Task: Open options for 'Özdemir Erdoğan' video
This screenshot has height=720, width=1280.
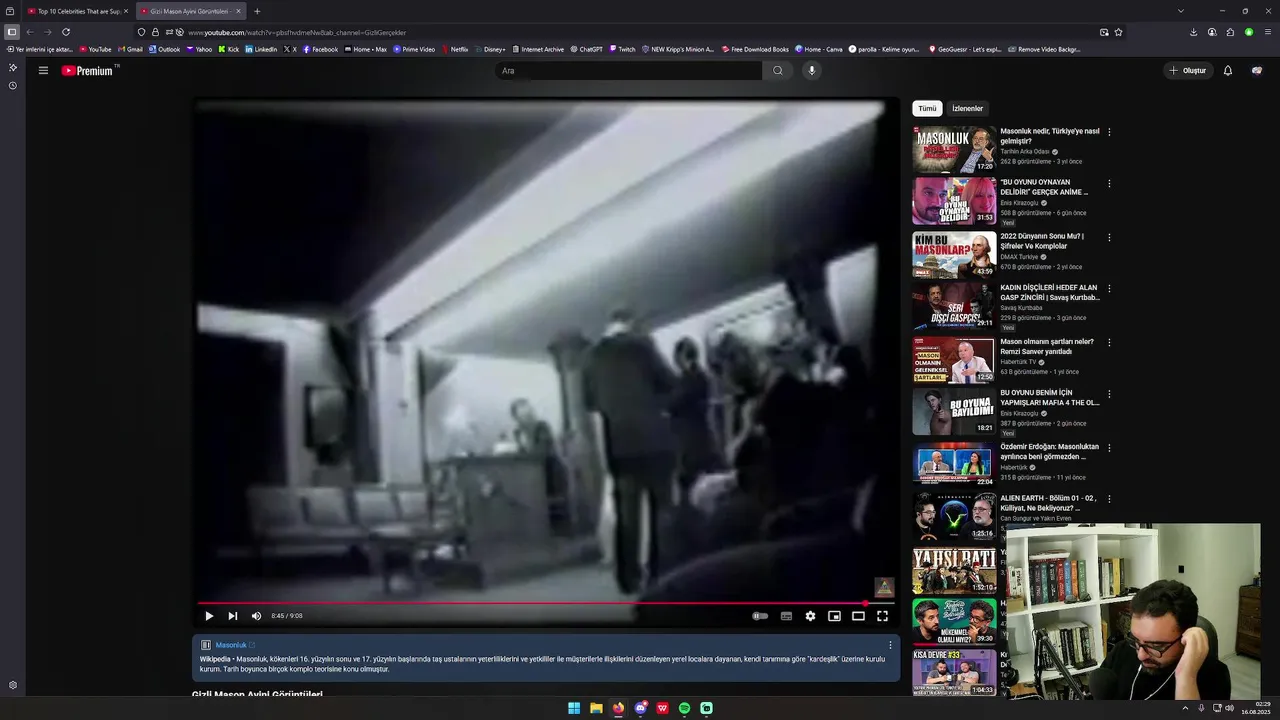Action: (x=1109, y=448)
